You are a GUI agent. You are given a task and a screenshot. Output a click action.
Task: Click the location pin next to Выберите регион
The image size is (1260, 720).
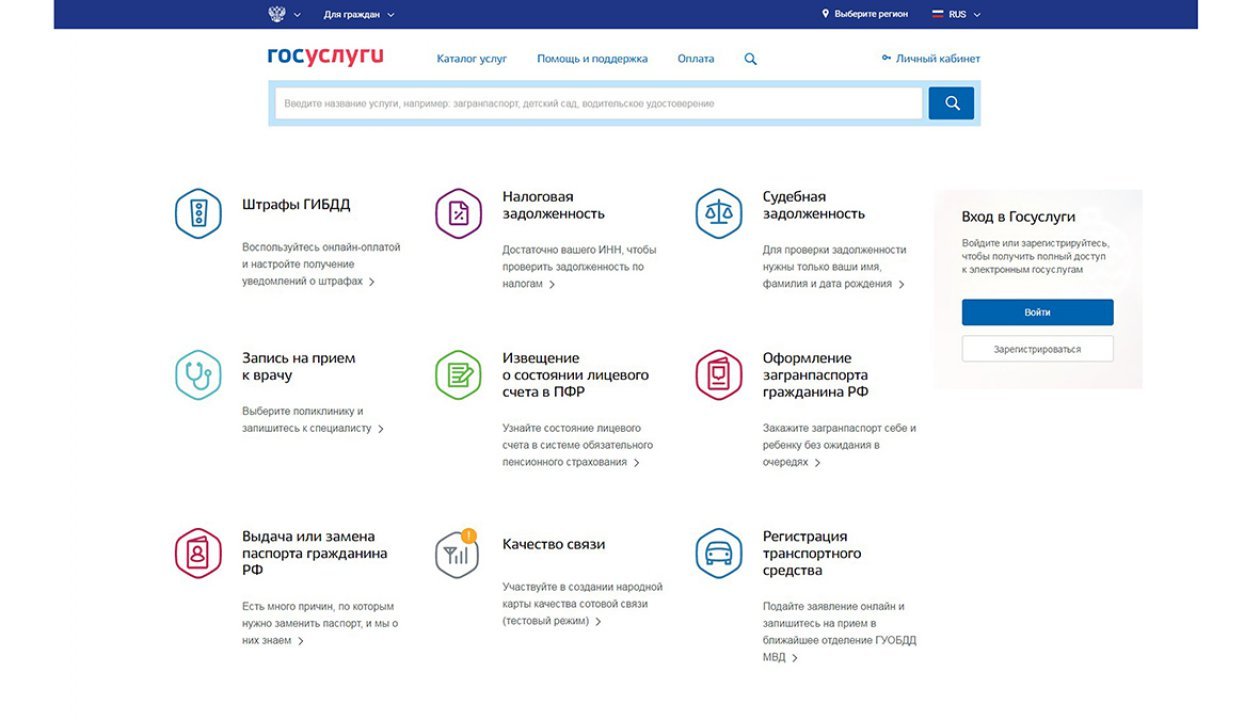click(826, 14)
